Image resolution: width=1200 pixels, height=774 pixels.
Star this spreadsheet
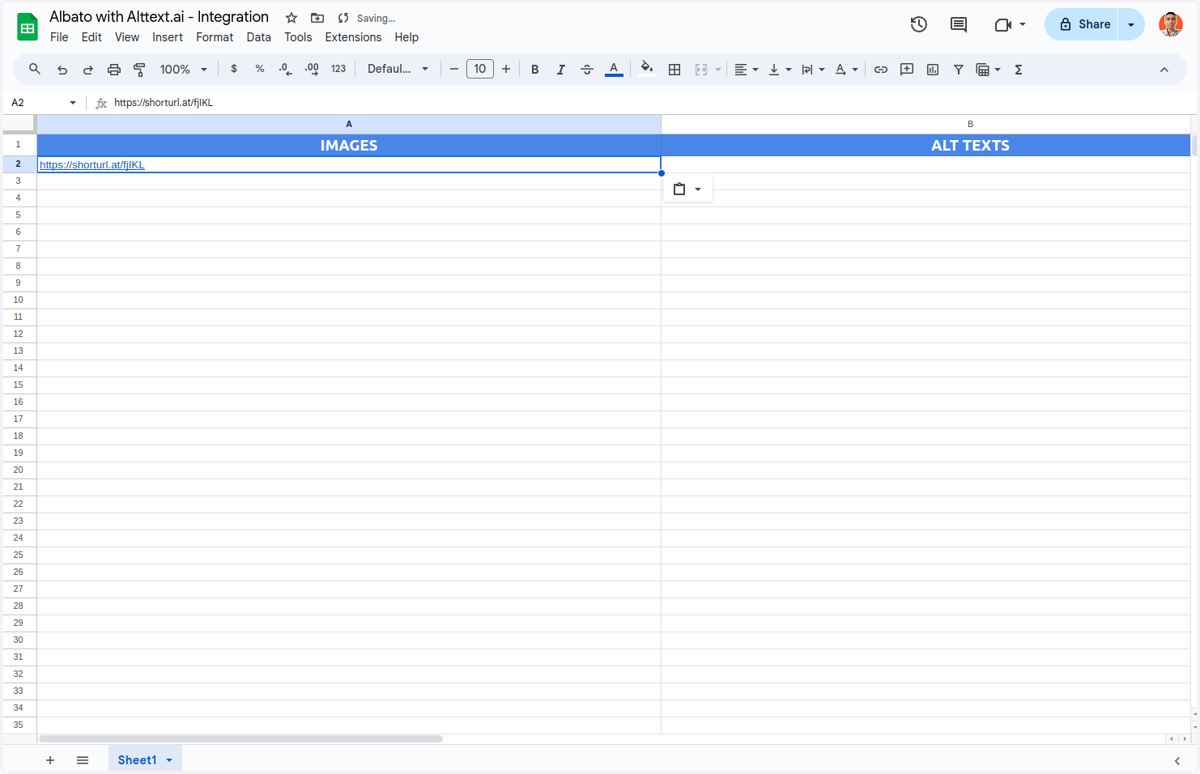[291, 18]
